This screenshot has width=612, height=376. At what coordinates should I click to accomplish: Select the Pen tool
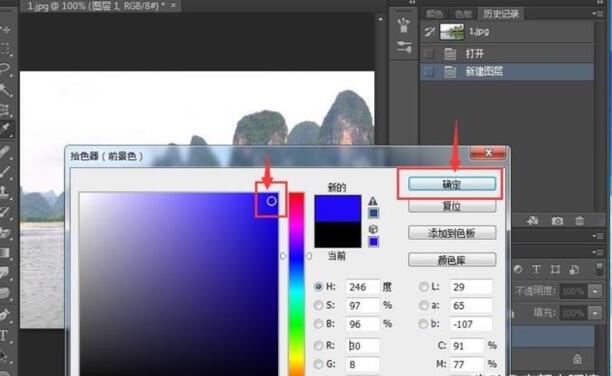(5, 314)
